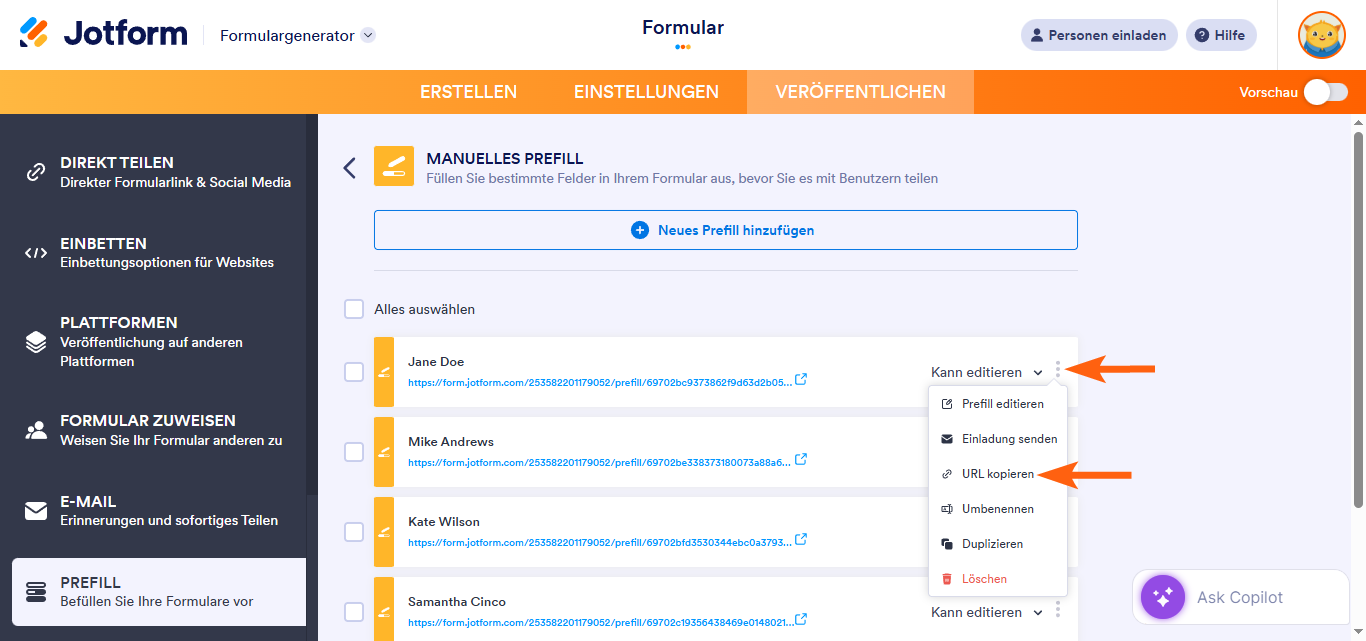Screen dimensions: 1366x641
Task: Open the Kann editieren dropdown for Jane Doe
Action: pos(987,371)
